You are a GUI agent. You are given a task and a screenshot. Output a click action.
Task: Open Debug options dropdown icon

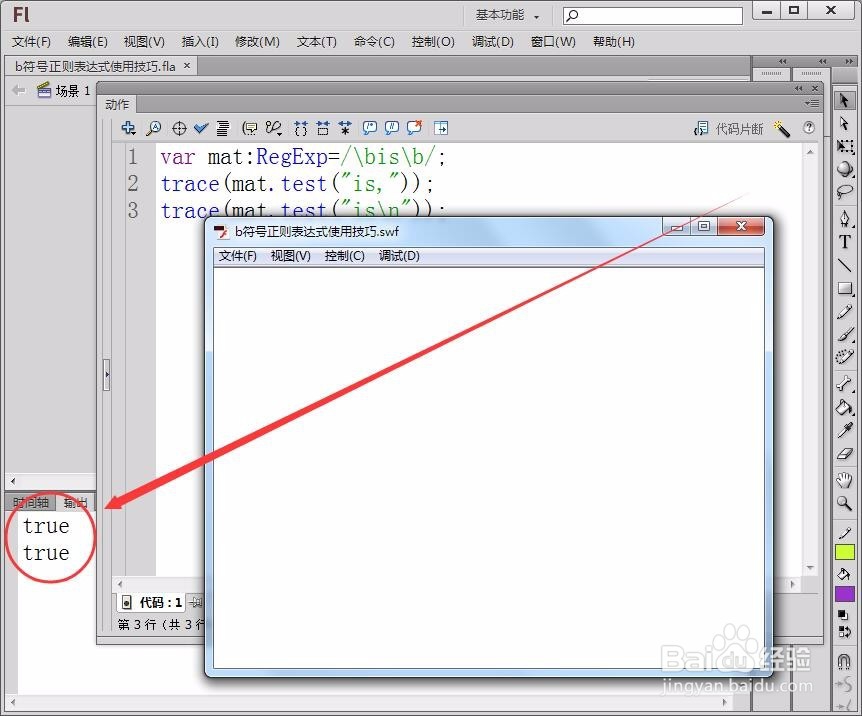[274, 128]
